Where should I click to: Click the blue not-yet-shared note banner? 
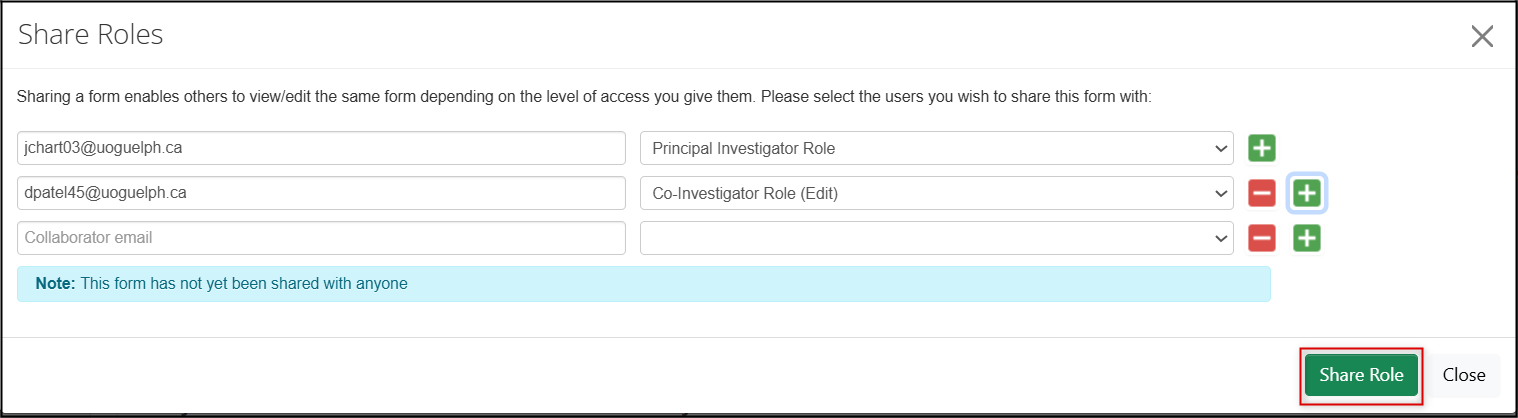644,284
